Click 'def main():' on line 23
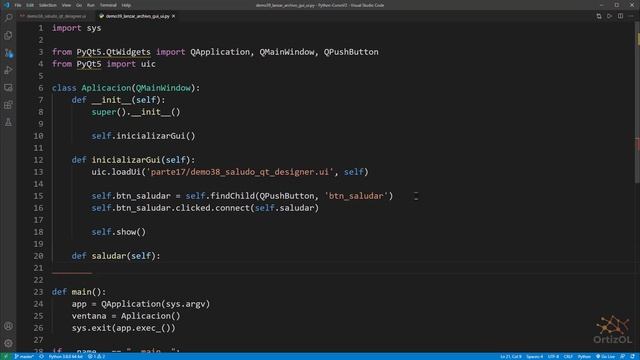The height and width of the screenshot is (360, 640). 79,292
